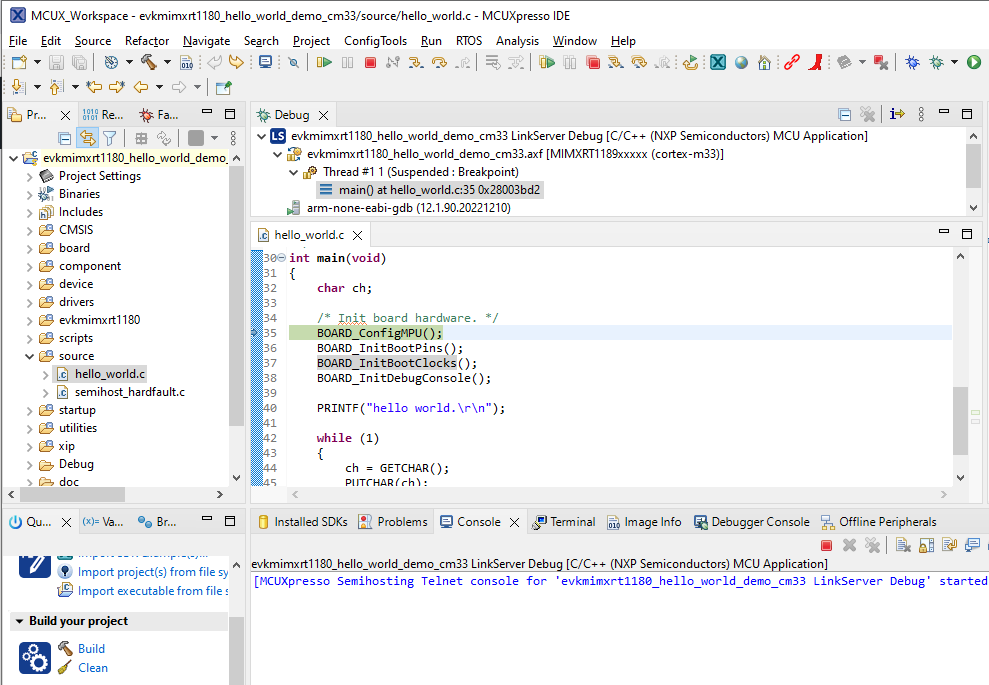The width and height of the screenshot is (989, 685).
Task: Toggle Instruction Stepping Mode in Debug view
Action: click(x=897, y=115)
